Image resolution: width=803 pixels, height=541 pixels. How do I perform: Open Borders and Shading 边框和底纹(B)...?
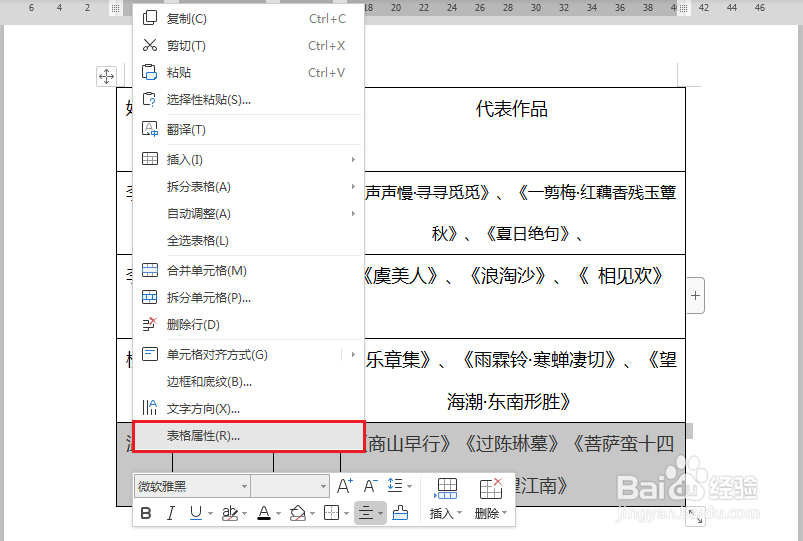tap(248, 382)
